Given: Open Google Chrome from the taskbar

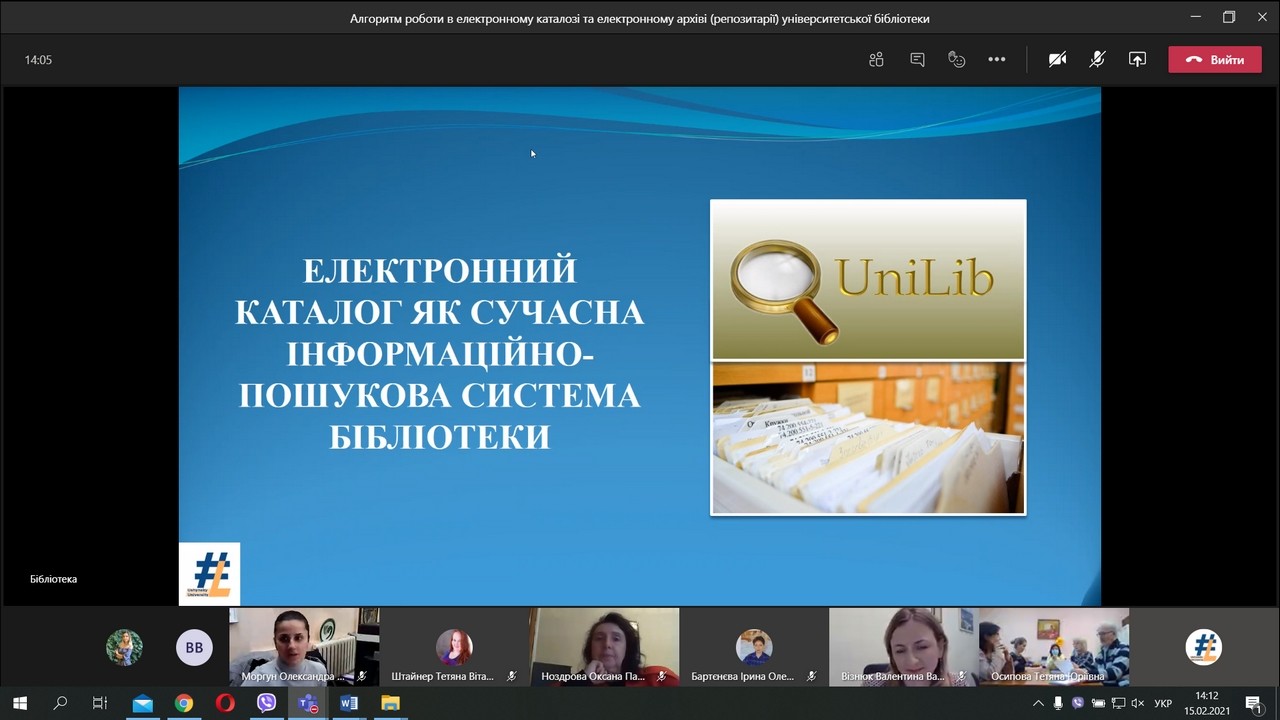Looking at the screenshot, I should pos(184,703).
